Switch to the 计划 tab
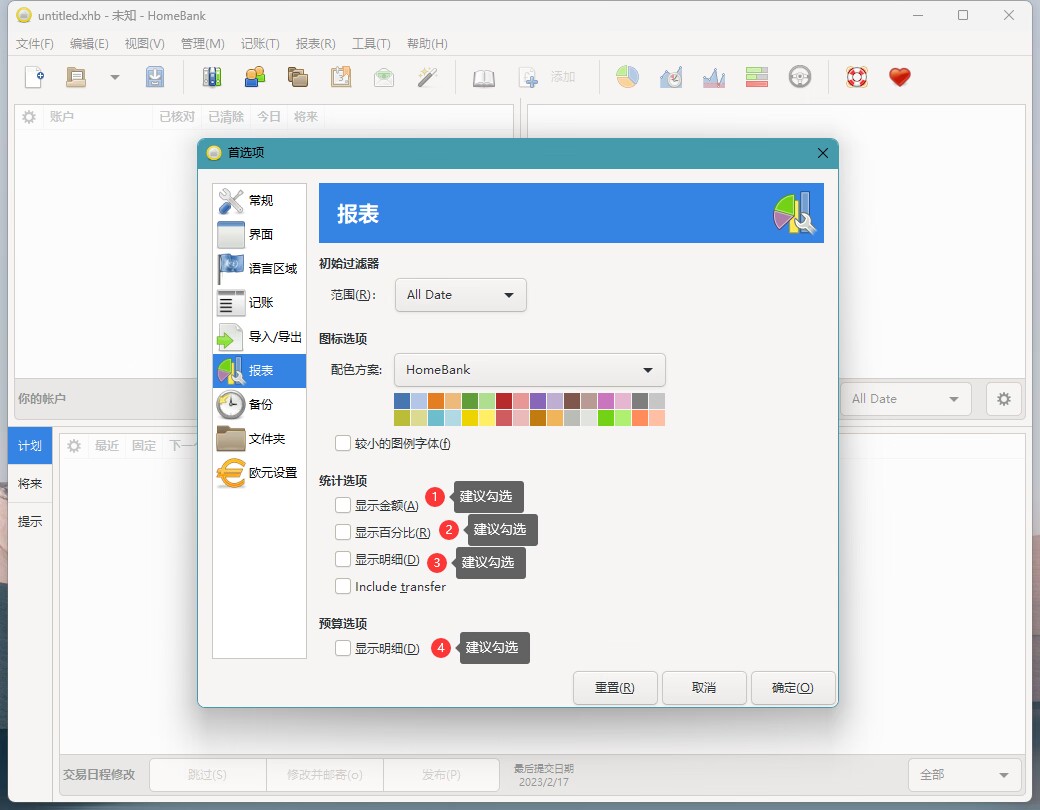The width and height of the screenshot is (1040, 810). point(30,446)
